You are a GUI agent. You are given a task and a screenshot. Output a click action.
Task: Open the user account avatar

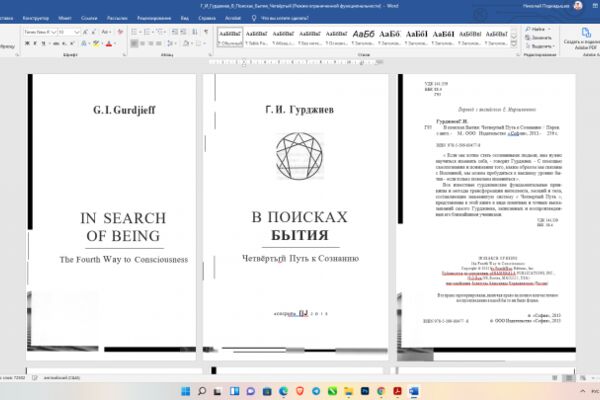coord(578,6)
